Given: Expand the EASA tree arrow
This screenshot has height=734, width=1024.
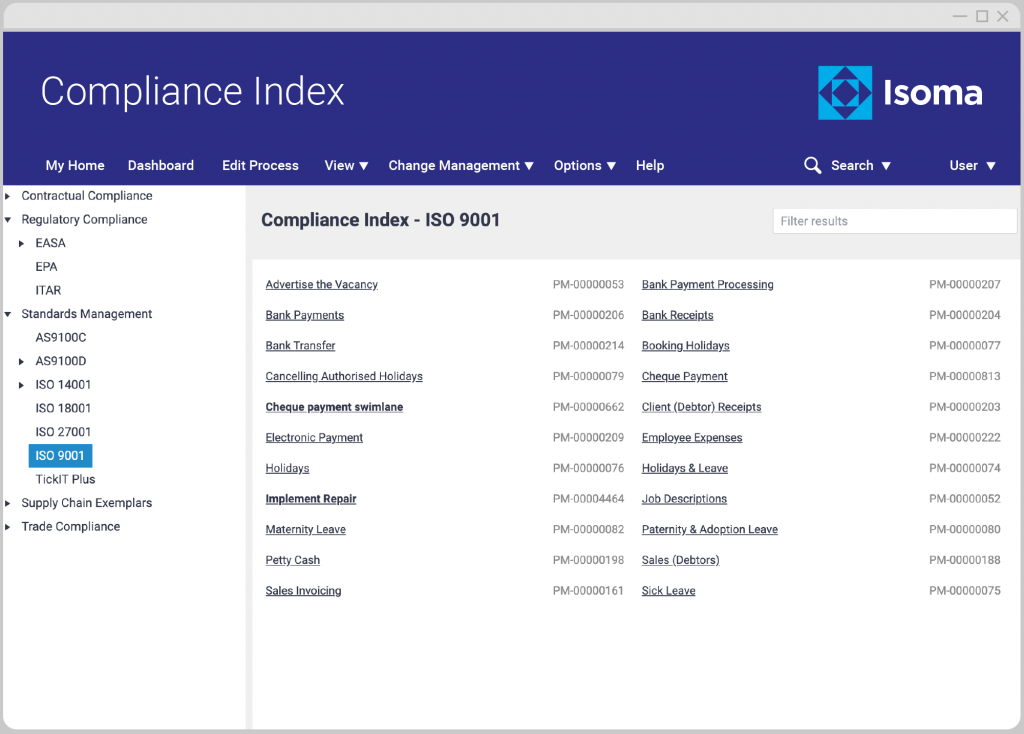Looking at the screenshot, I should pyautogui.click(x=22, y=243).
